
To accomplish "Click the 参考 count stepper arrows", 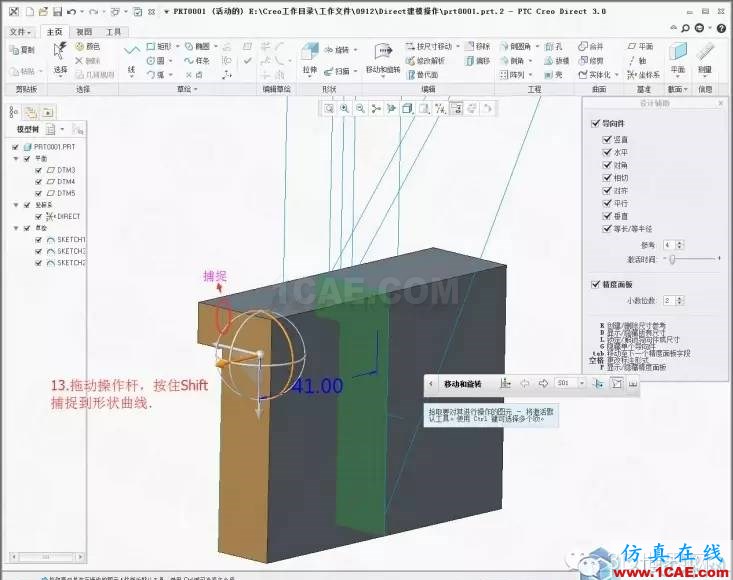I will point(680,245).
